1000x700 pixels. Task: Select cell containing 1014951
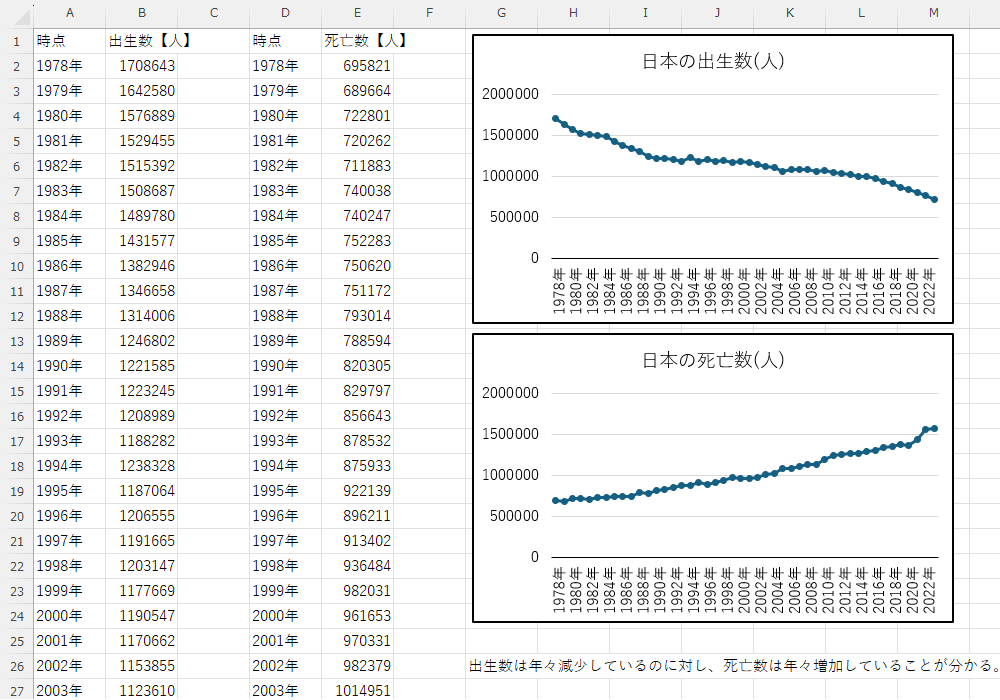[357, 690]
